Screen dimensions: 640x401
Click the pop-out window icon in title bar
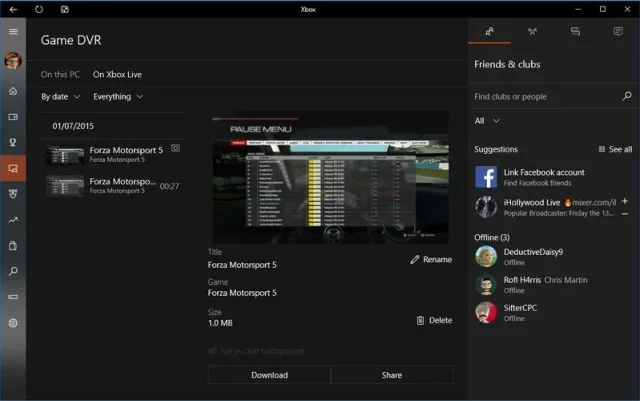[x=64, y=9]
